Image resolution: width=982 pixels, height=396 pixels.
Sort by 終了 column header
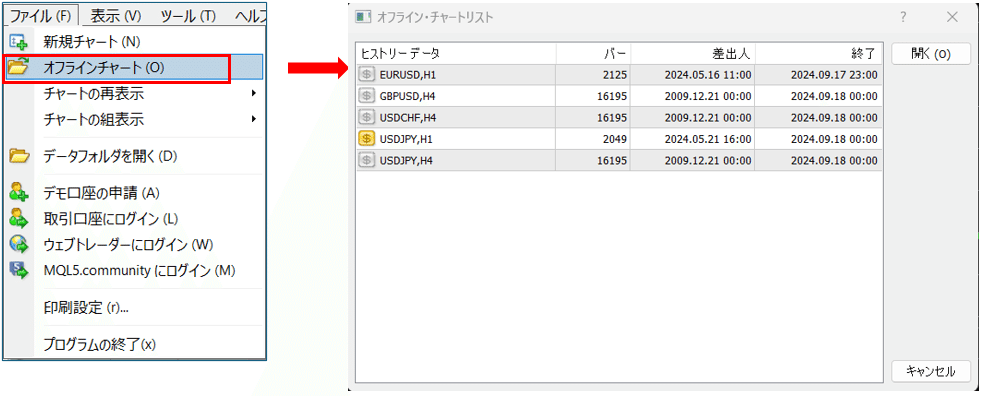[x=819, y=54]
